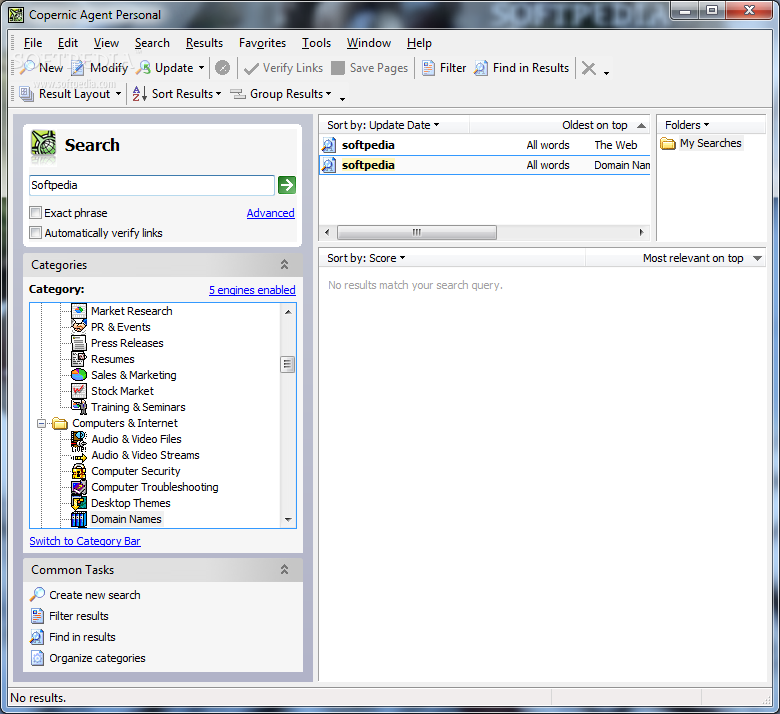This screenshot has width=780, height=714.
Task: Open the Update dropdown arrow
Action: (201, 68)
